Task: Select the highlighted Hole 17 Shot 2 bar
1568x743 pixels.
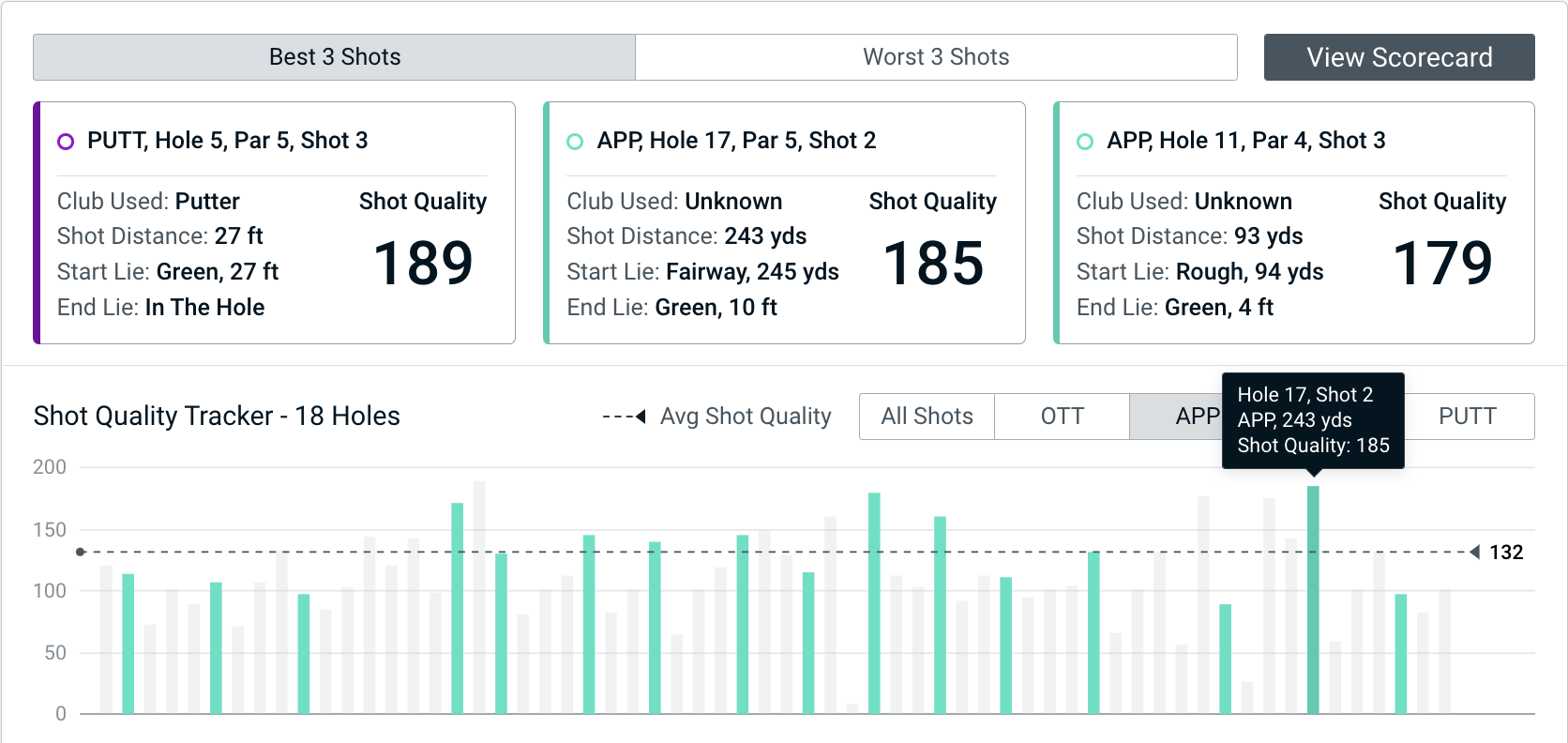Action: point(1313,600)
